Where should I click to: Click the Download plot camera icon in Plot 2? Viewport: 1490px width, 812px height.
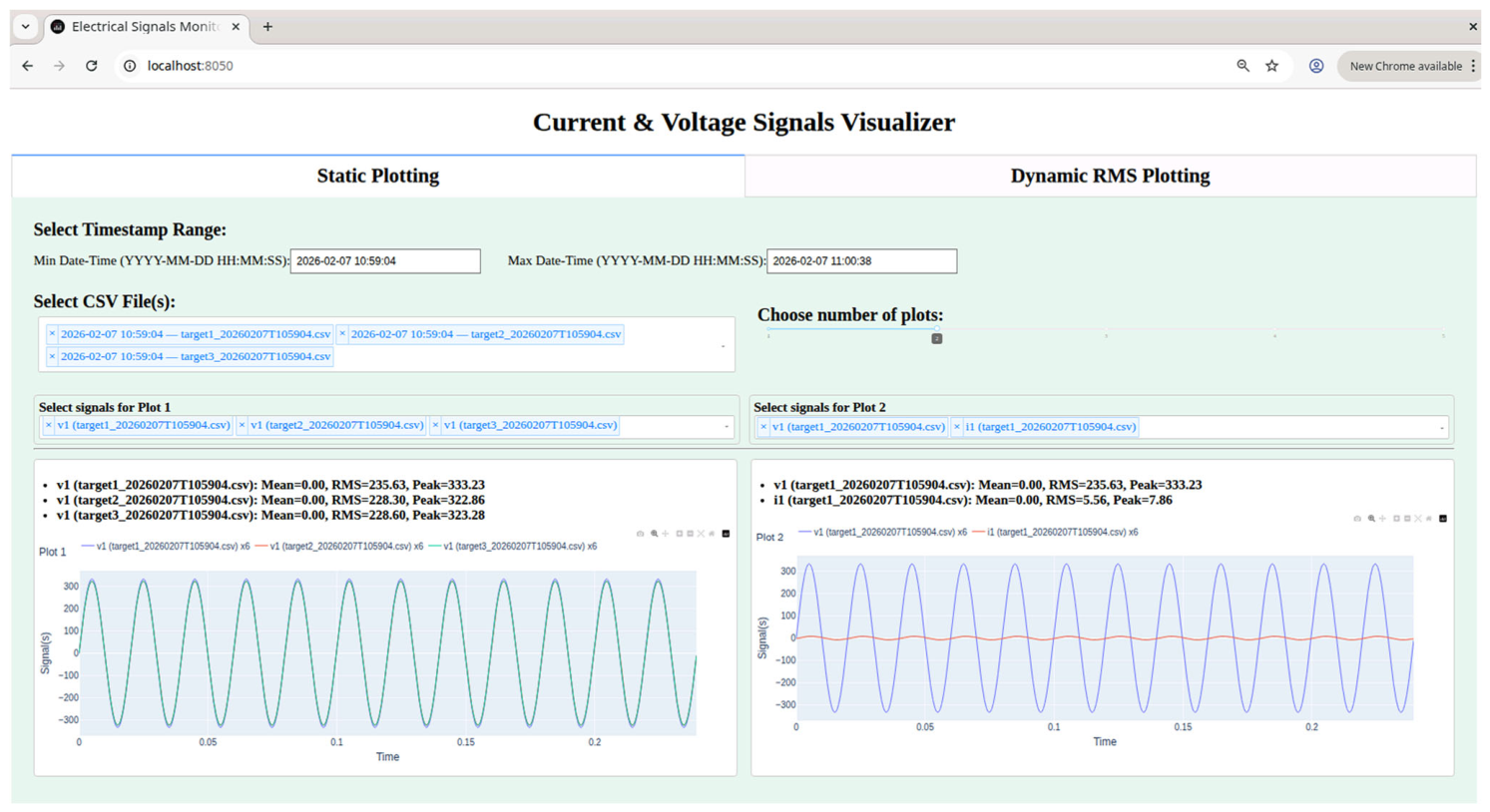click(x=1357, y=519)
